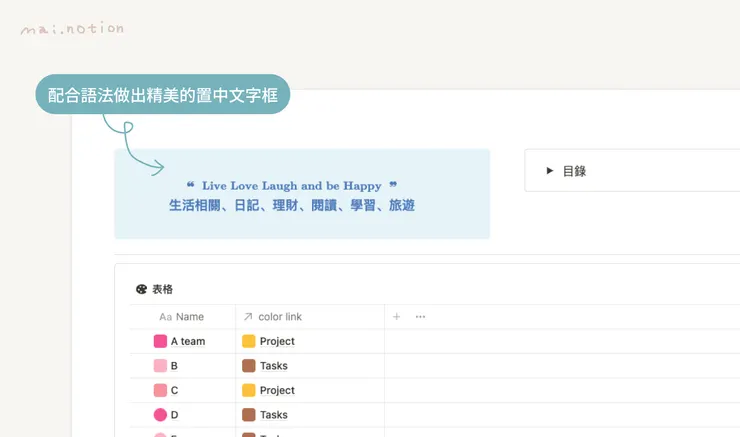Click the yellow Project icon in A team row
Screen dimensions: 740x437
pos(249,341)
